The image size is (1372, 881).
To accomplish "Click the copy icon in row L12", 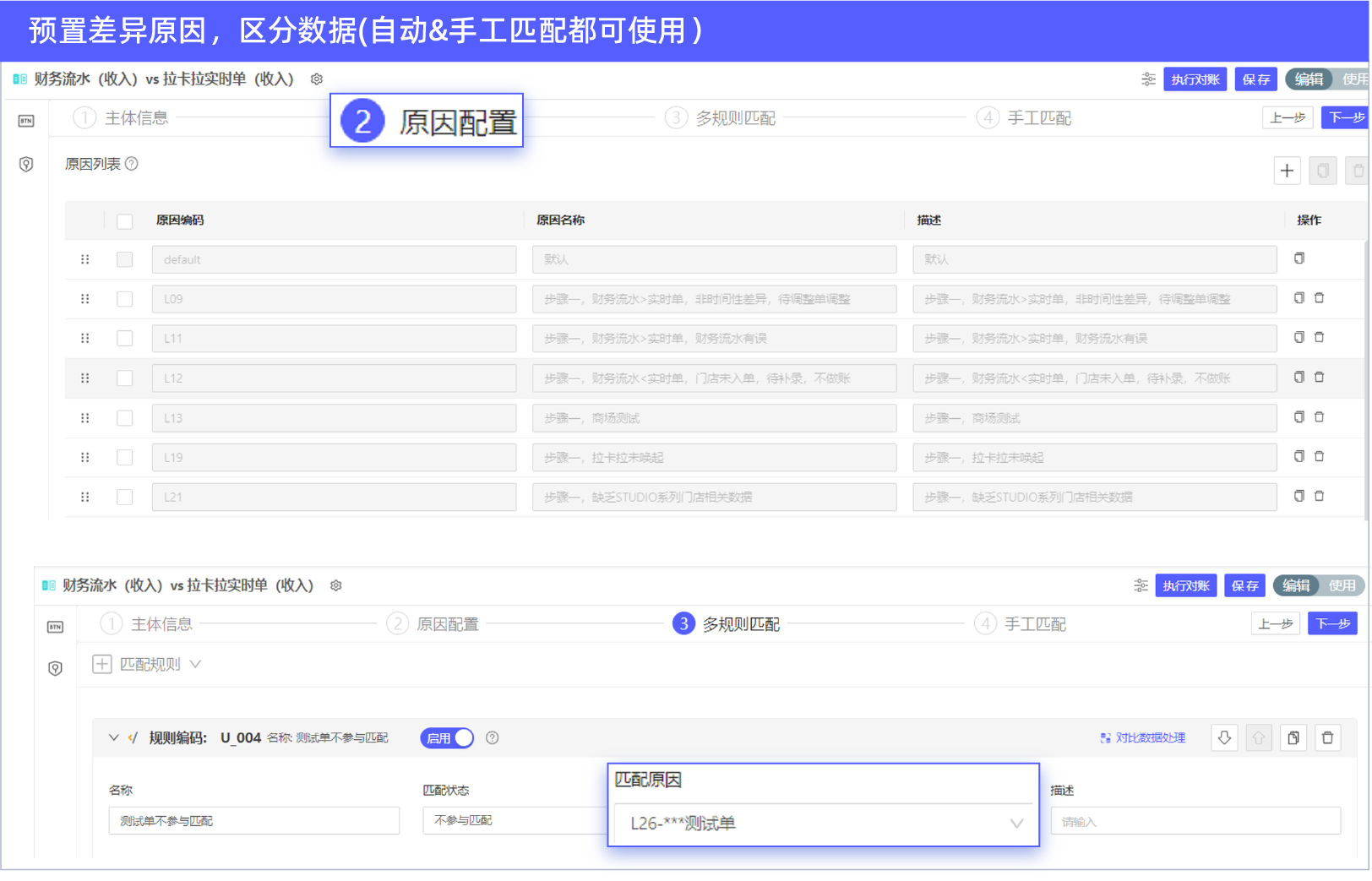I will [x=1299, y=378].
